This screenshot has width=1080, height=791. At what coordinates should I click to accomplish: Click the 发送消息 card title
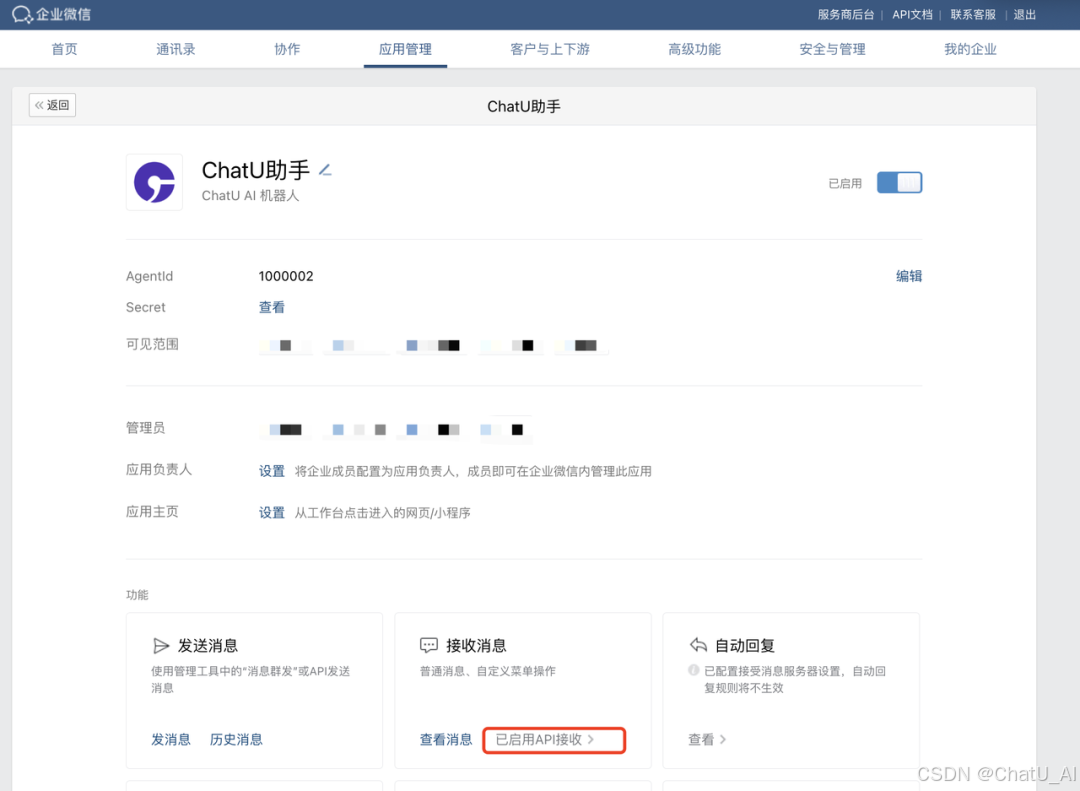click(x=208, y=646)
